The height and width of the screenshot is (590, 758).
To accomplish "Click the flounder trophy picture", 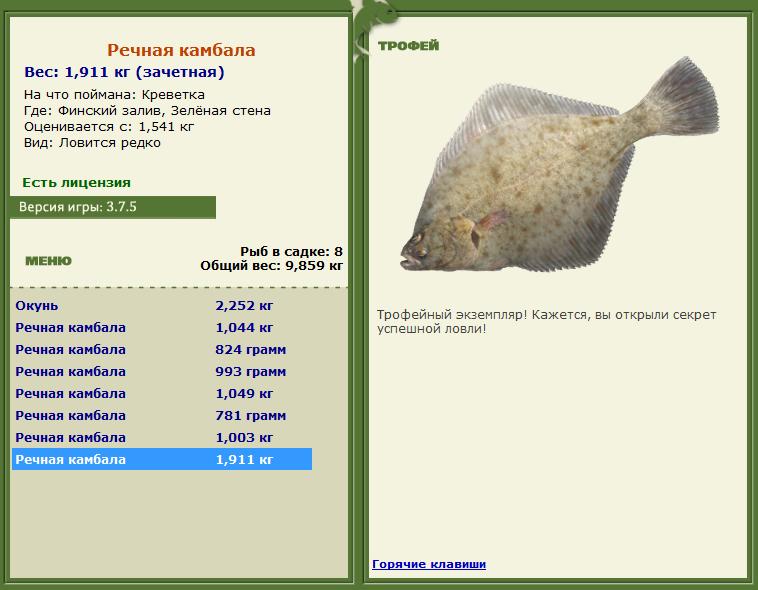I will coord(559,164).
